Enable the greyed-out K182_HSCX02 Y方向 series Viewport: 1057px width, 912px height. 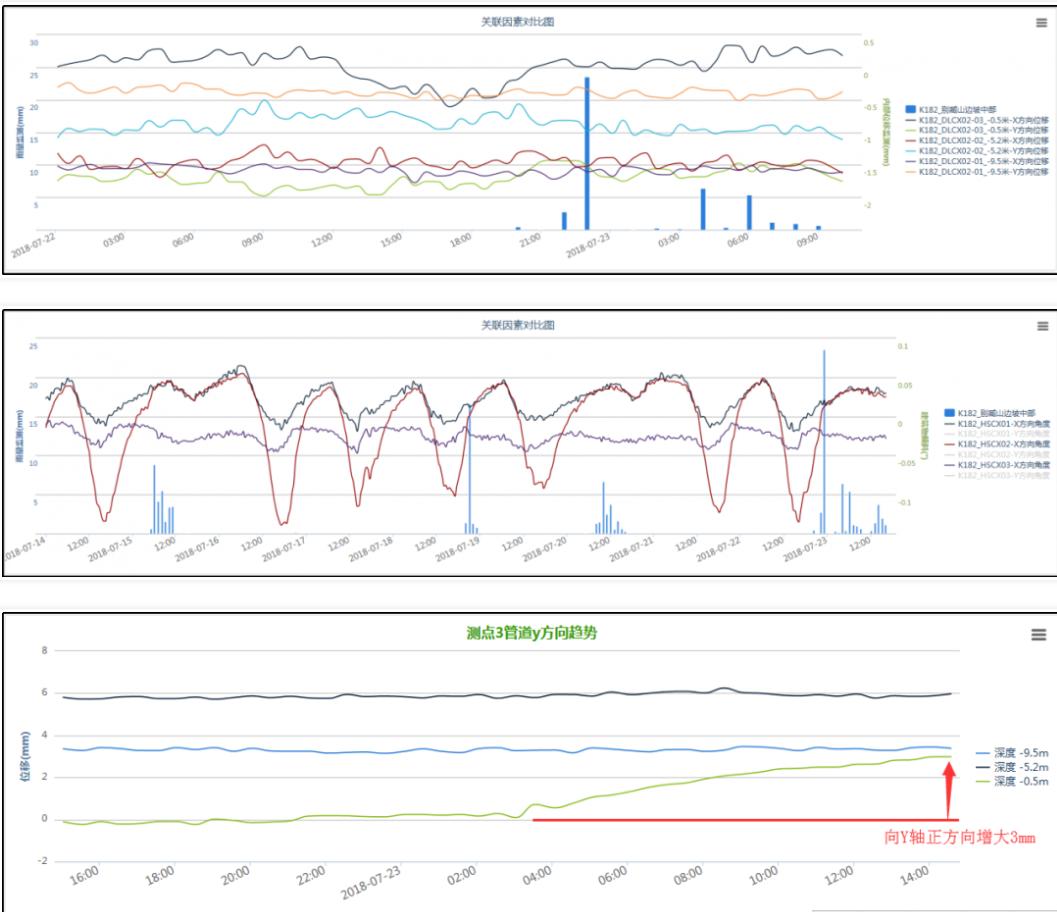tap(997, 455)
